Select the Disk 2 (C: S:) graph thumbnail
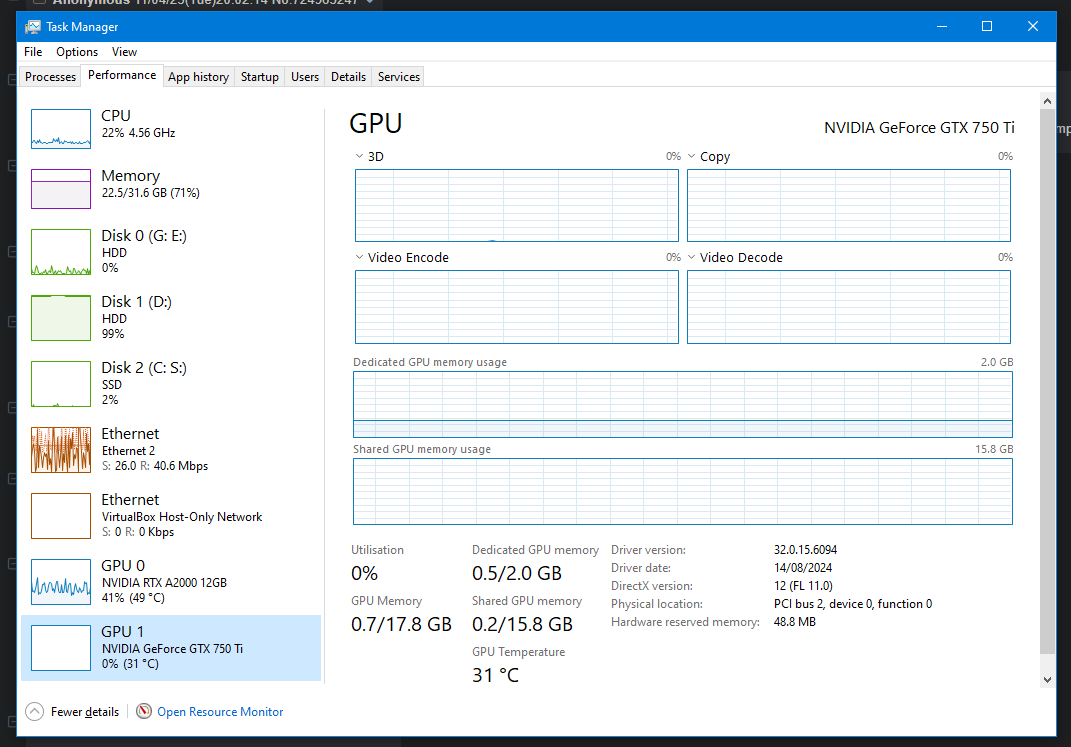1071x747 pixels. 61,384
